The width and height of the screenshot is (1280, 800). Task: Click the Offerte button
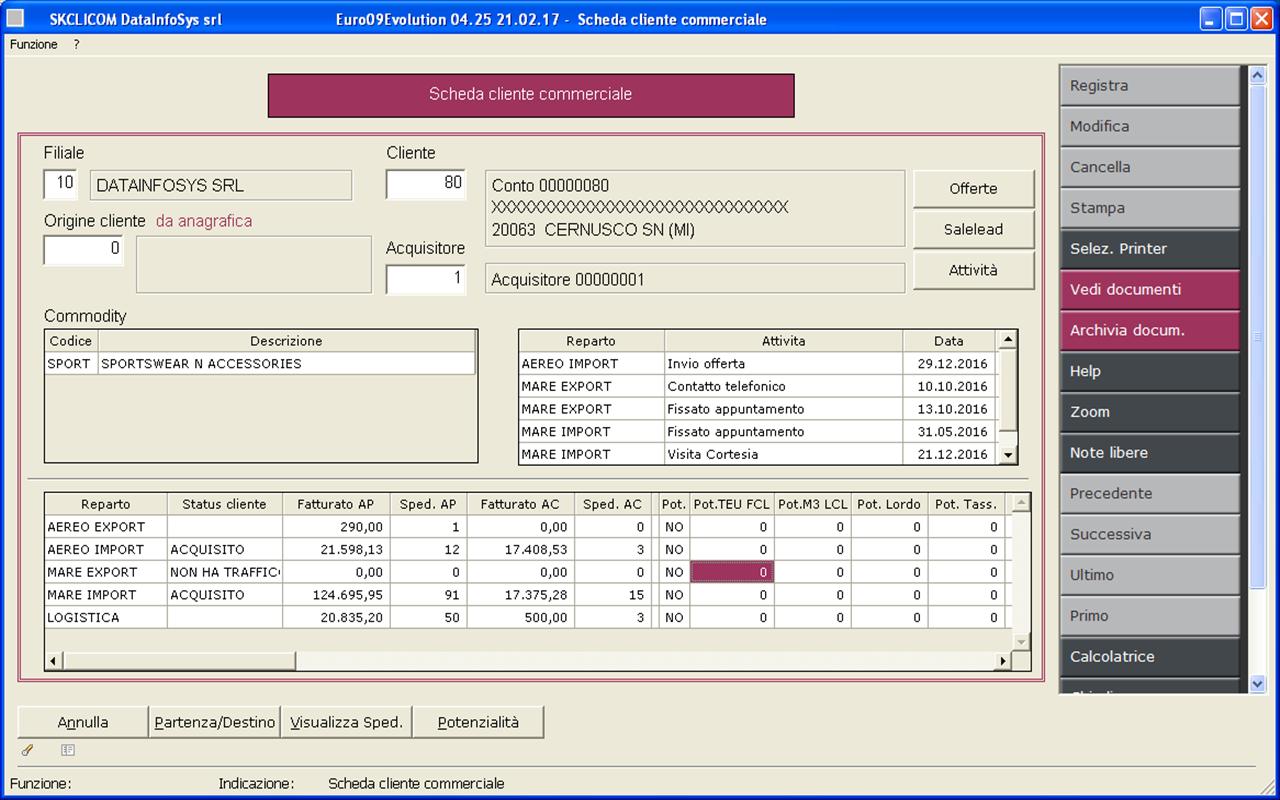[973, 189]
